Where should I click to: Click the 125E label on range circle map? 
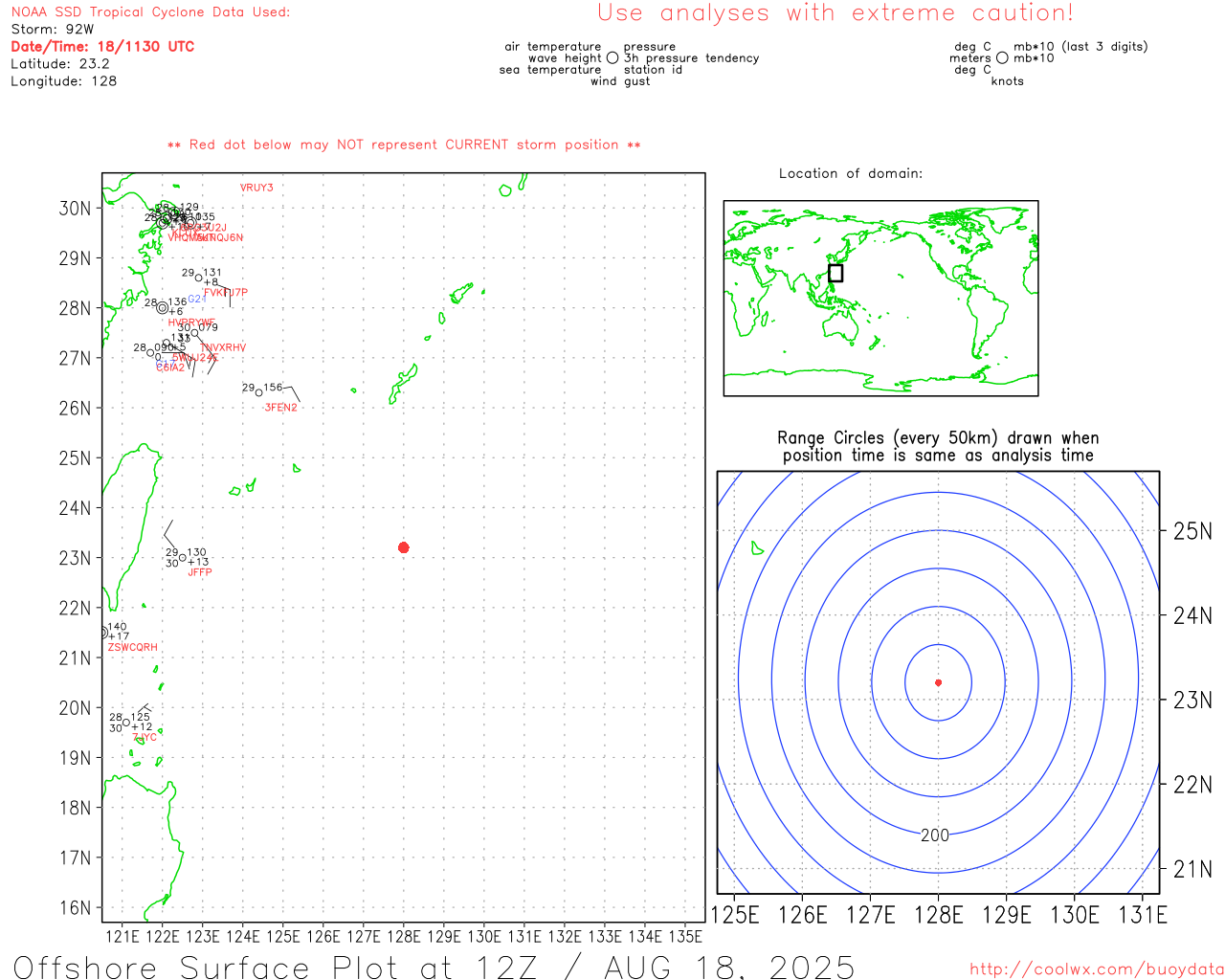point(735,915)
